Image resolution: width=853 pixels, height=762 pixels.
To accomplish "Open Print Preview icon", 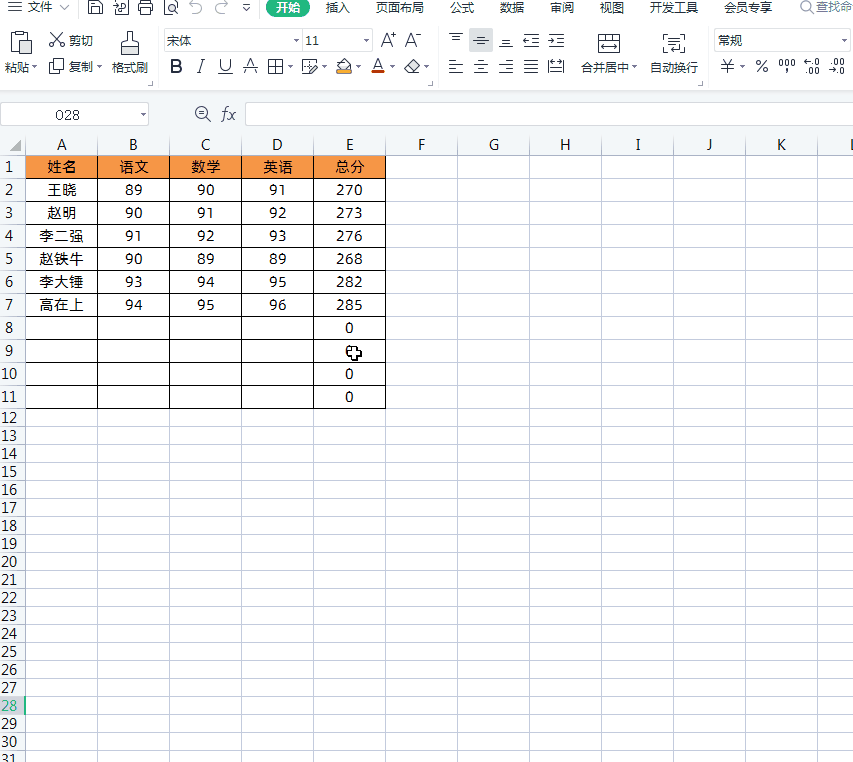I will (171, 7).
